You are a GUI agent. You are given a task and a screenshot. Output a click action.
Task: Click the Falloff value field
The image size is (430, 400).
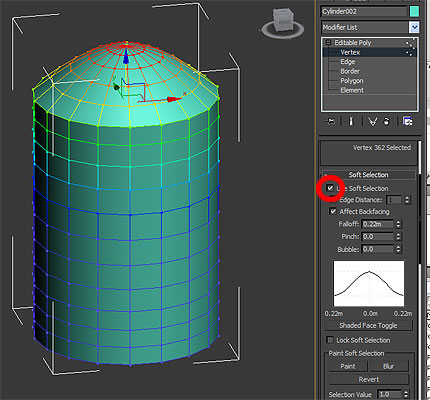coord(378,224)
